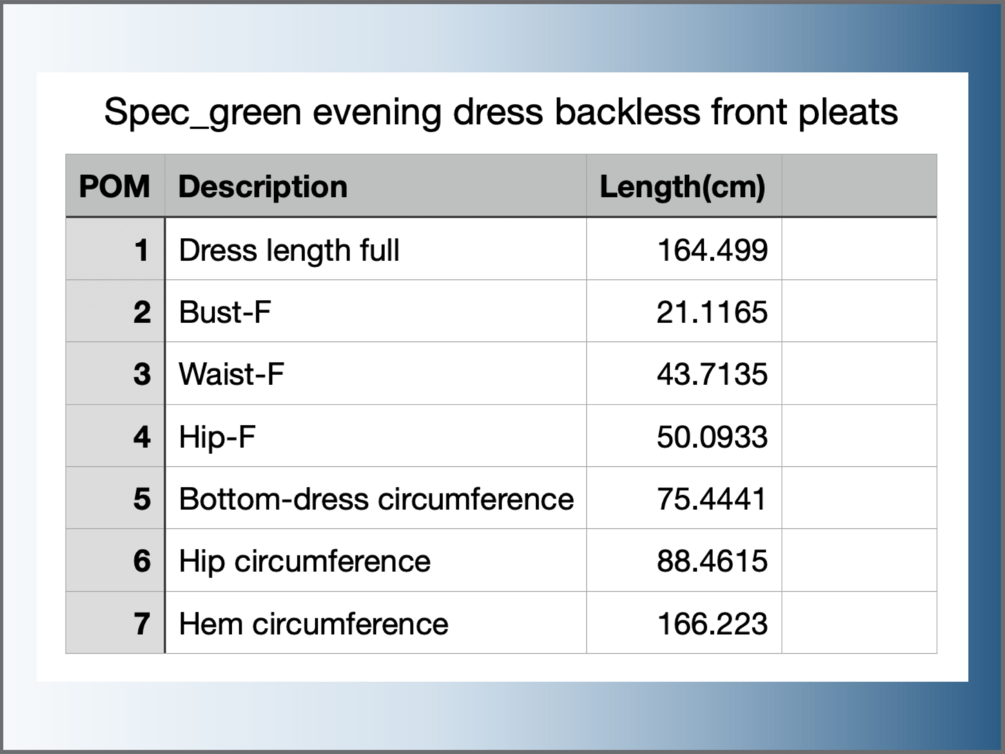Select 'Bottom-dress circumference' cell

pos(376,499)
